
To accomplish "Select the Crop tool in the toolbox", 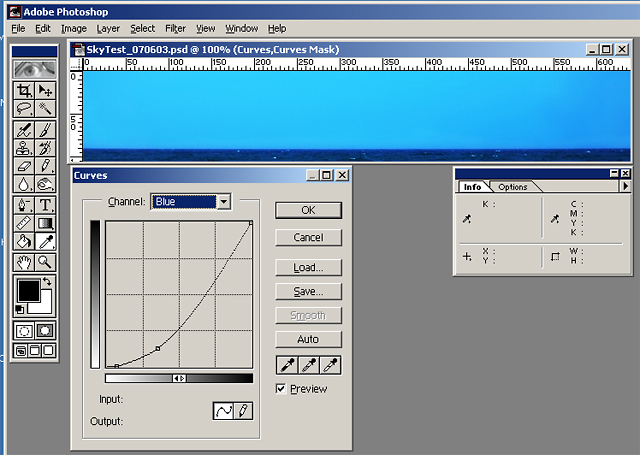I will click(23, 91).
